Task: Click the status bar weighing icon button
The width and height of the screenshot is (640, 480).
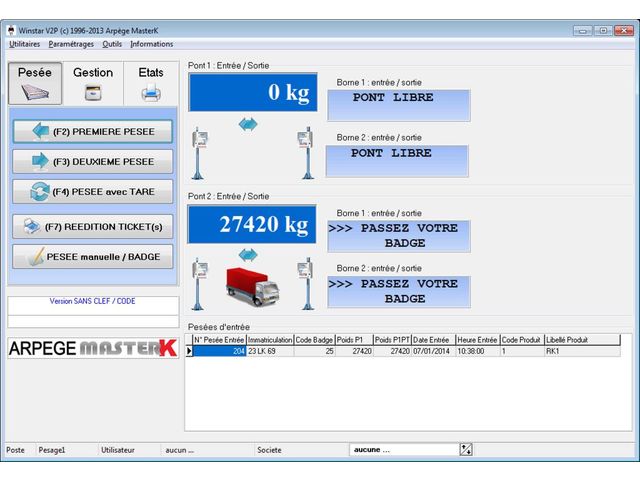Action: [x=466, y=450]
